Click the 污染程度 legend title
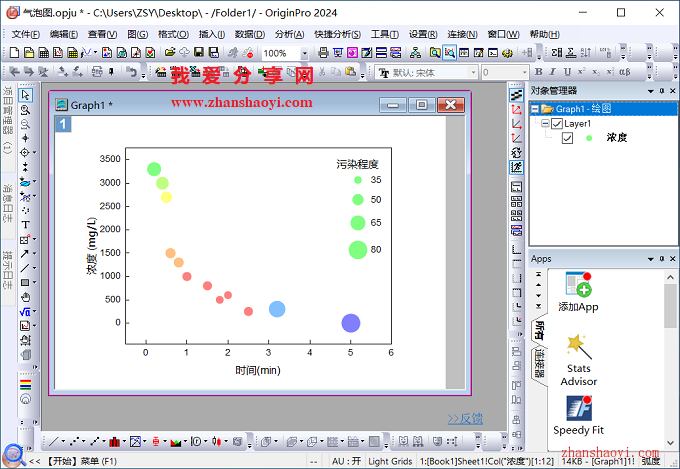Image resolution: width=680 pixels, height=469 pixels. pyautogui.click(x=357, y=164)
